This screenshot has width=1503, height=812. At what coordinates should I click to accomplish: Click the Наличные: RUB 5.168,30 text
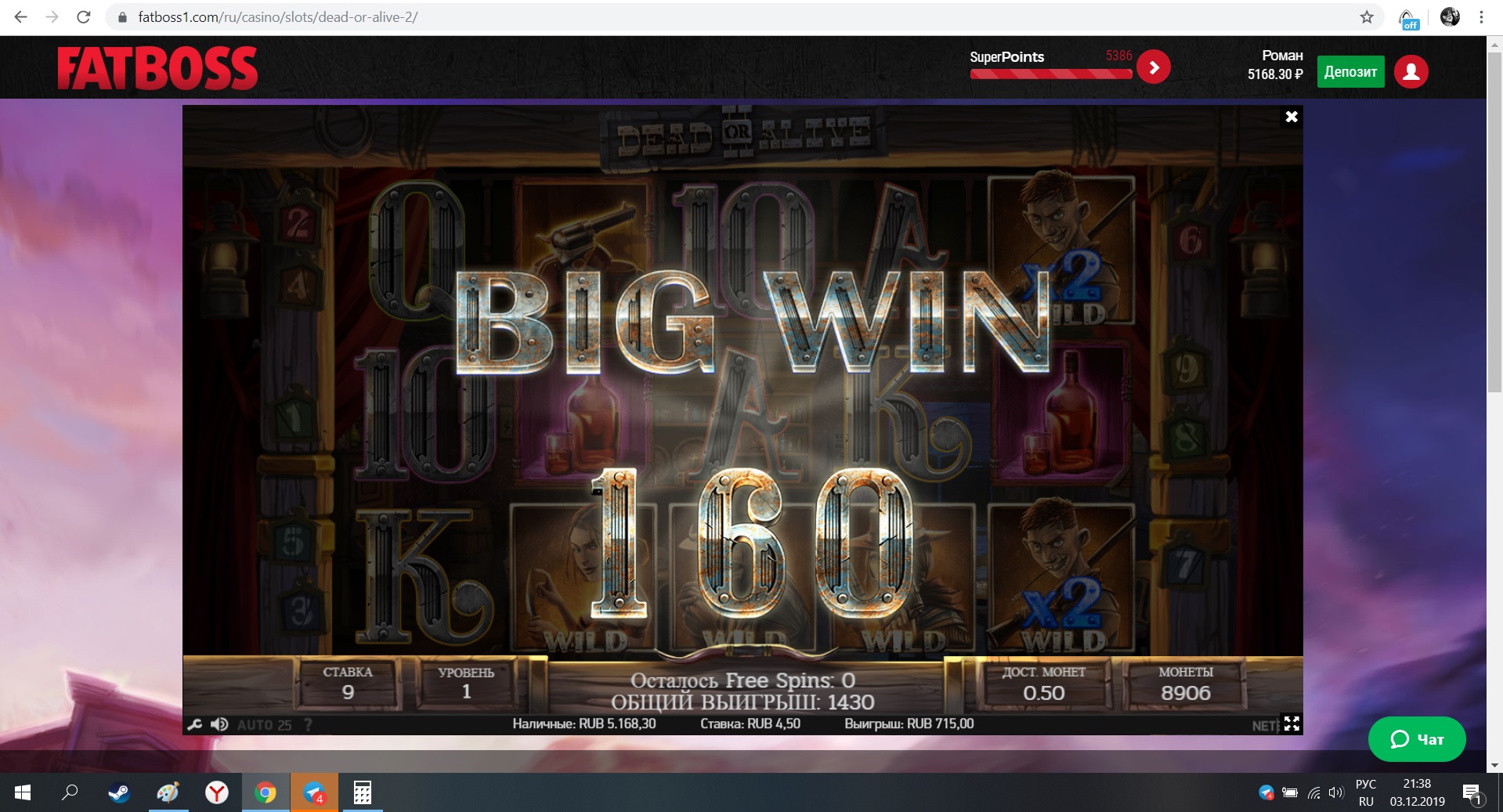(584, 724)
